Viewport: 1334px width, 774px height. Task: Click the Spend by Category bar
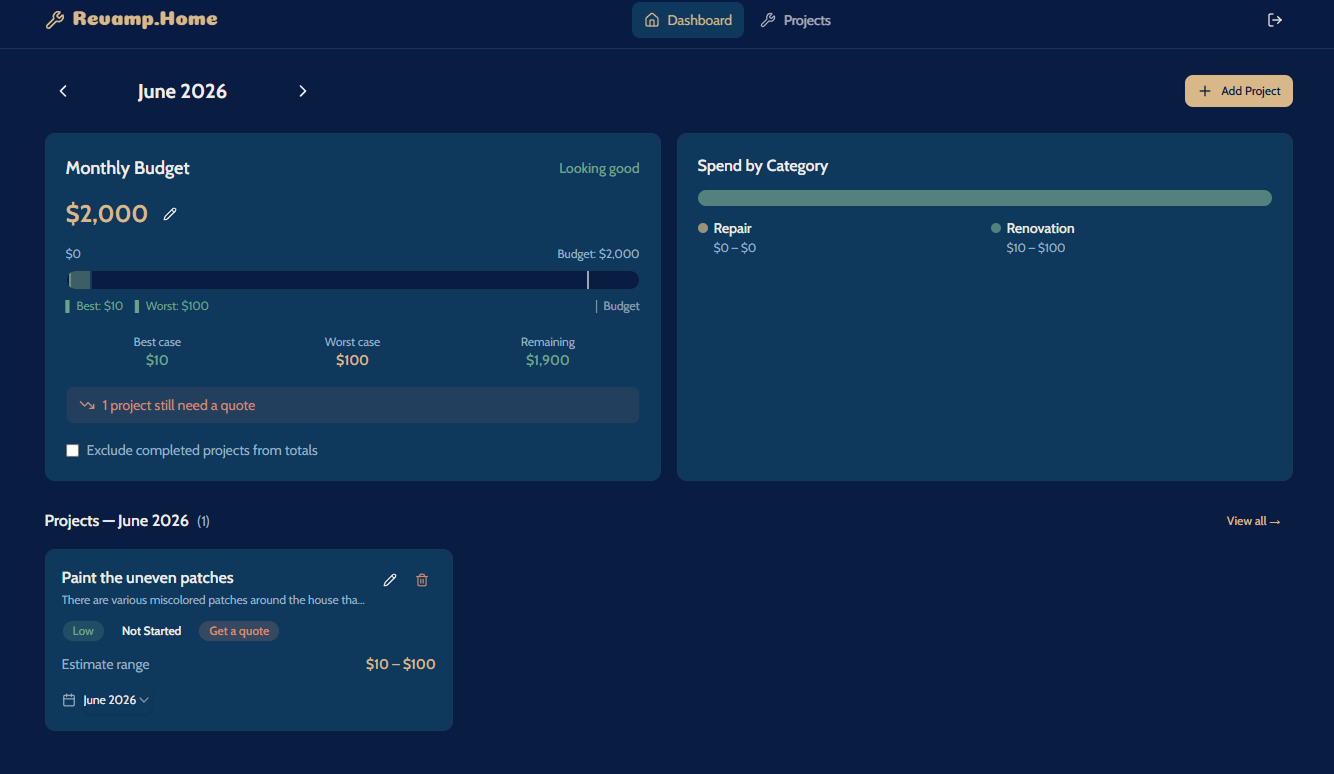tap(985, 198)
